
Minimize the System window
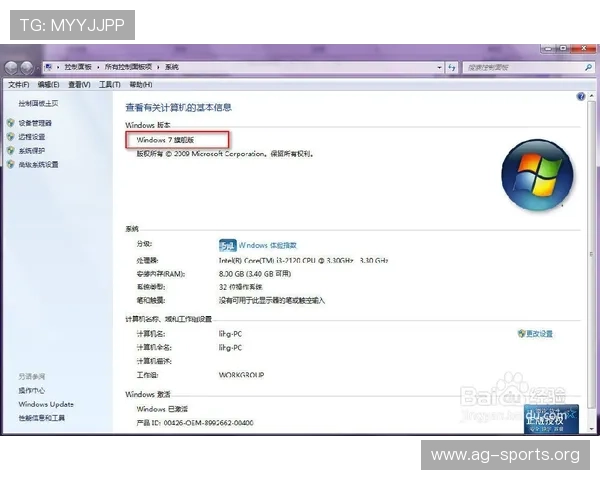tap(549, 49)
